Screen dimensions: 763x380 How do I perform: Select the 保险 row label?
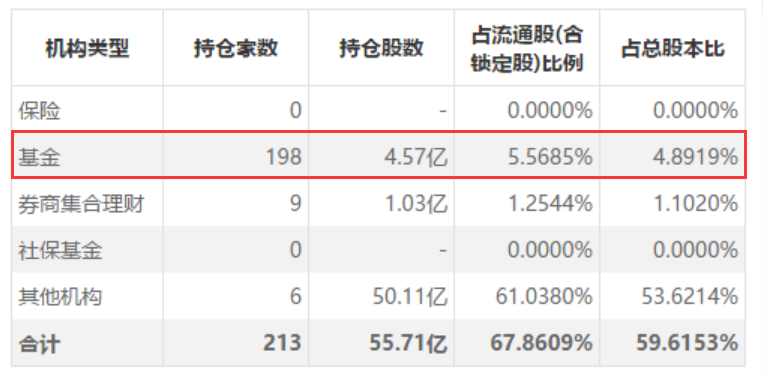click(x=39, y=111)
